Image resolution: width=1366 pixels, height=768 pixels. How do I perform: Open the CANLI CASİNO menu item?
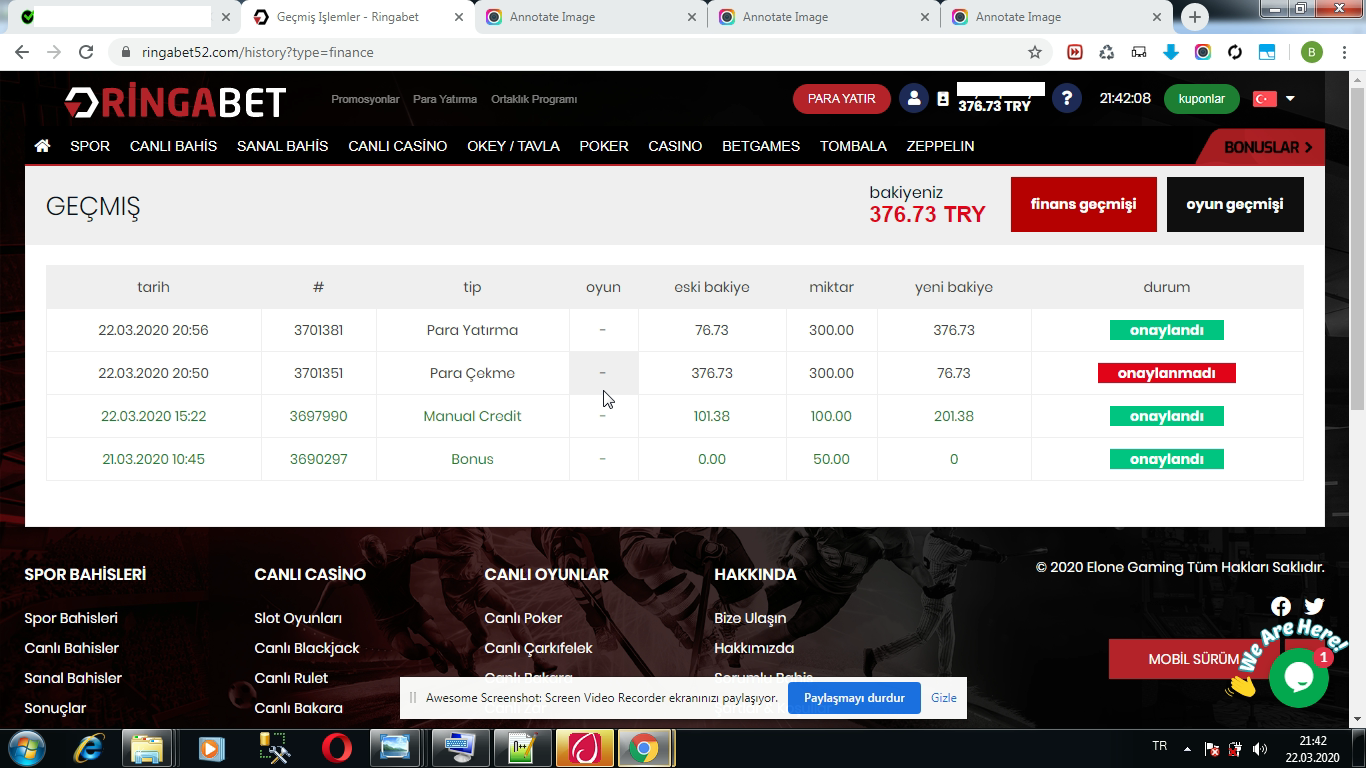(x=397, y=146)
